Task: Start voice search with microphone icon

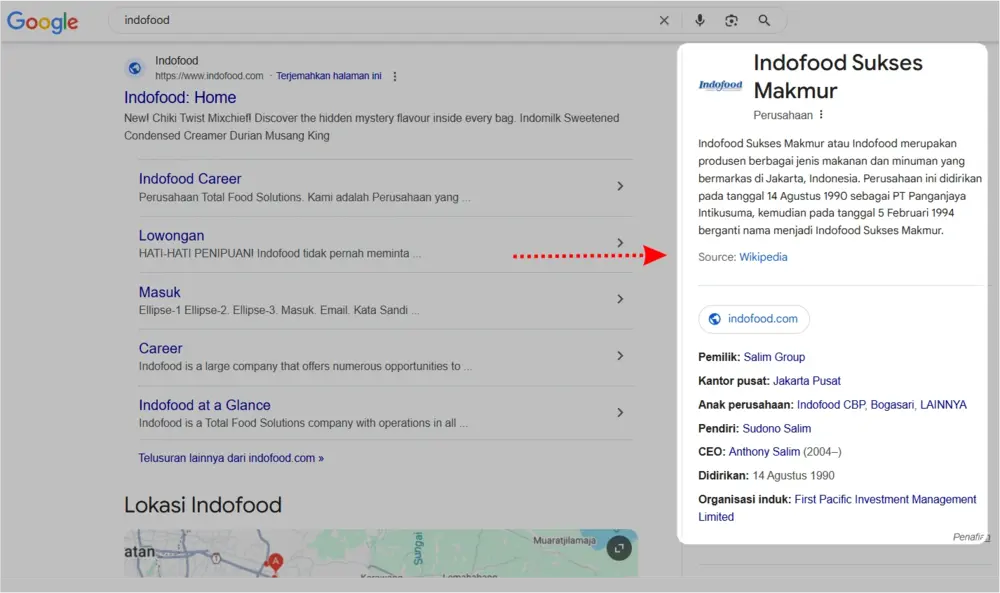Action: click(700, 20)
